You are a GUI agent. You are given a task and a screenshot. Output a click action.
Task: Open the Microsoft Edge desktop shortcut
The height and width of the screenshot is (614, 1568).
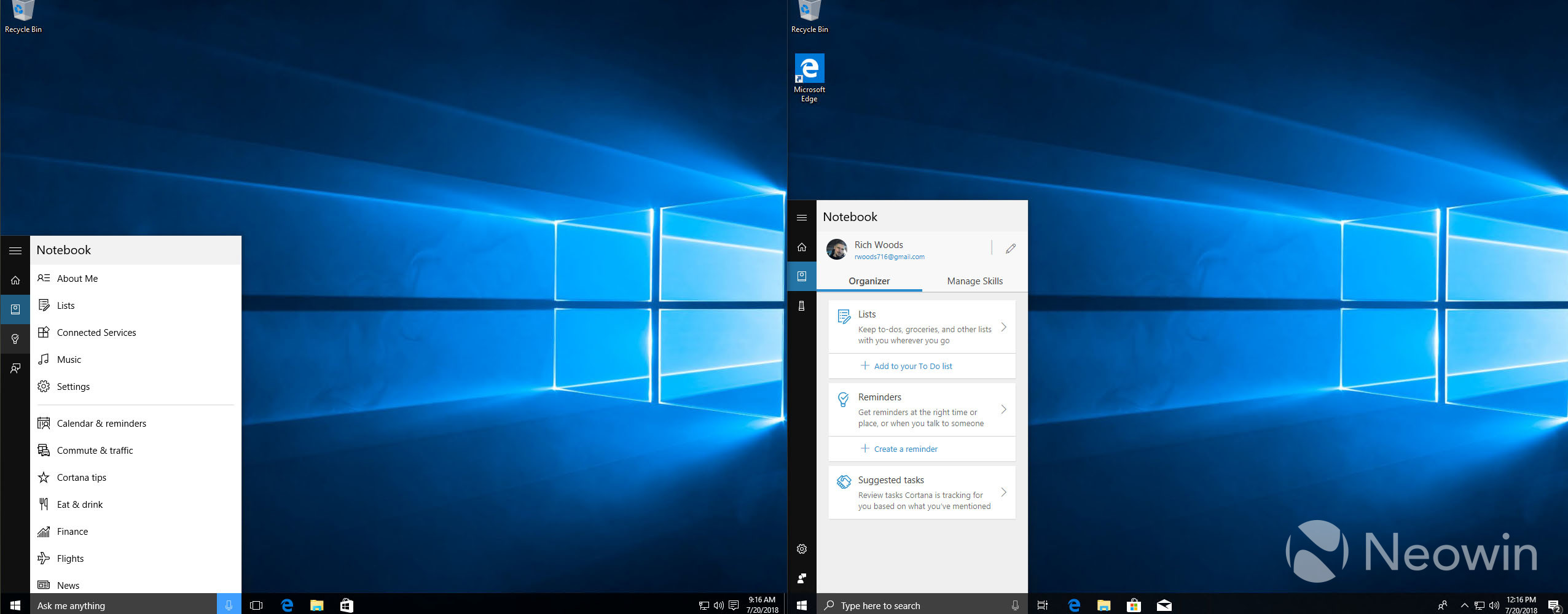coord(809,69)
